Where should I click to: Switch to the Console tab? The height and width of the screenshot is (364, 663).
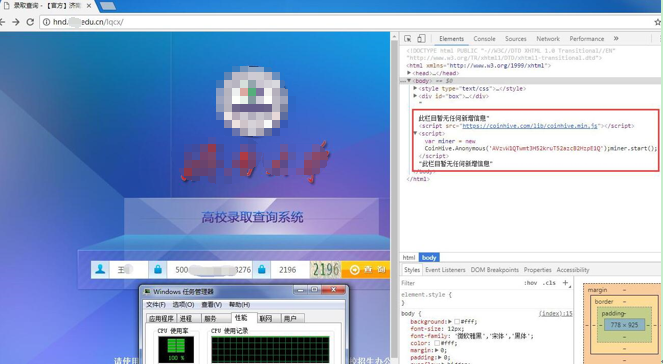click(484, 38)
